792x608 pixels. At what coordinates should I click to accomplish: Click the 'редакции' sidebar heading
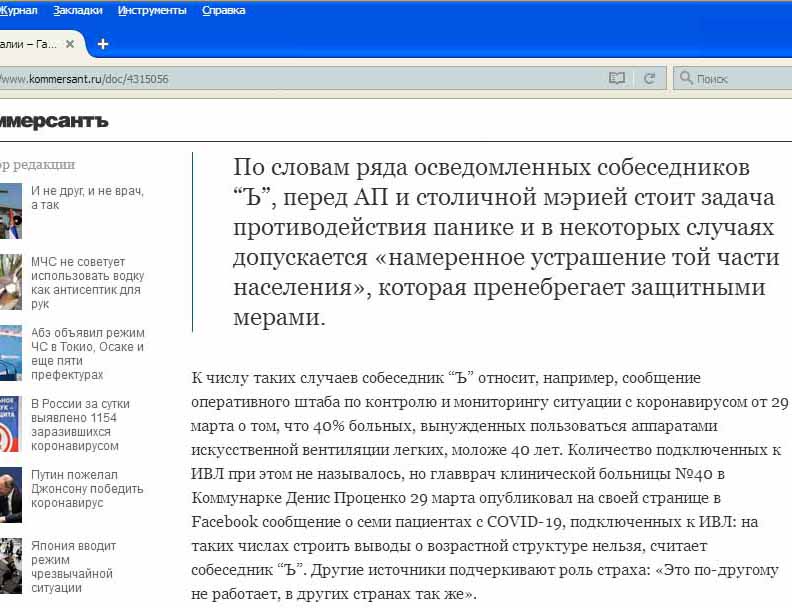pyautogui.click(x=44, y=165)
